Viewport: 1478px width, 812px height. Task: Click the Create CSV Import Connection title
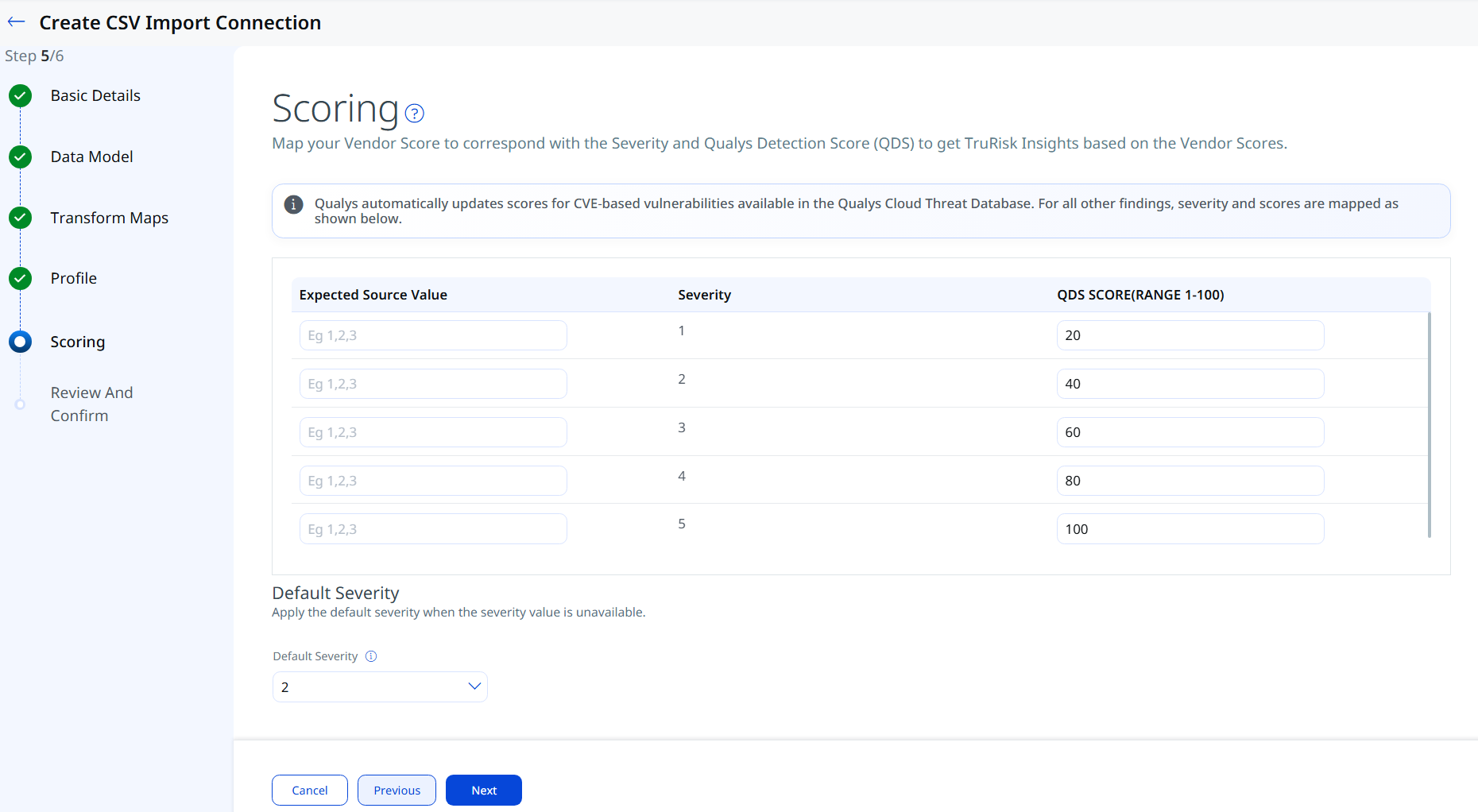[x=180, y=23]
